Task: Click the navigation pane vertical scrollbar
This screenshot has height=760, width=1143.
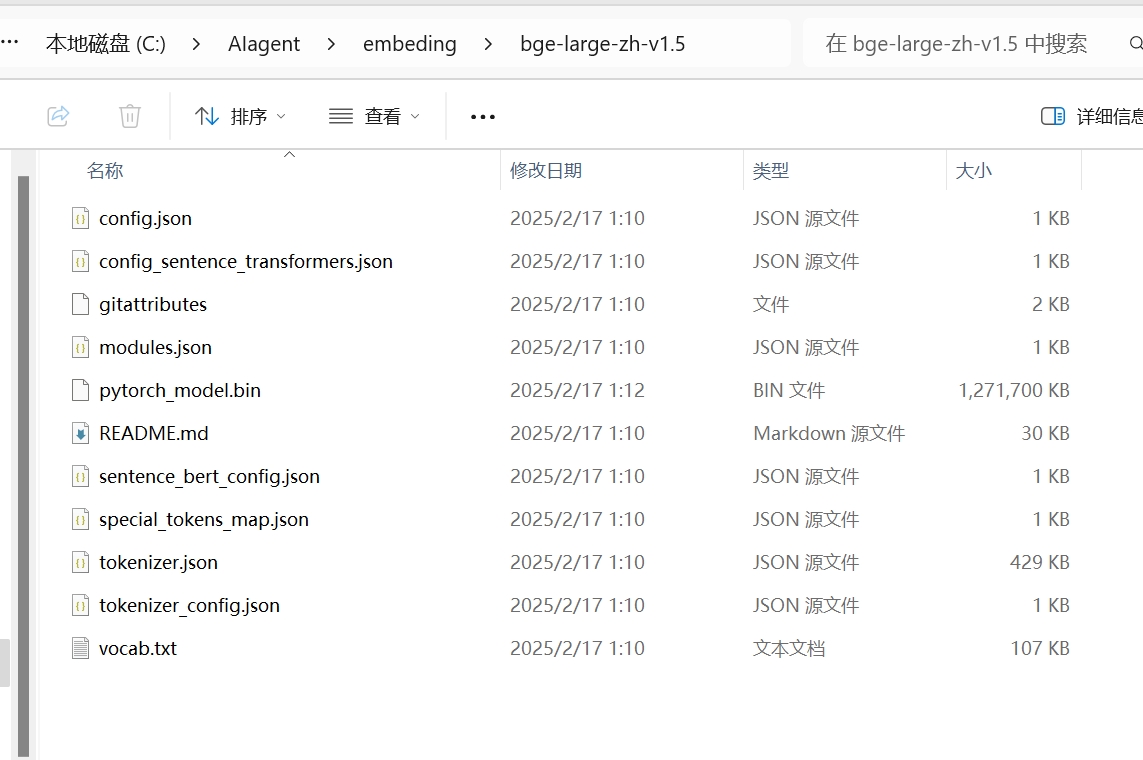Action: coord(23,466)
